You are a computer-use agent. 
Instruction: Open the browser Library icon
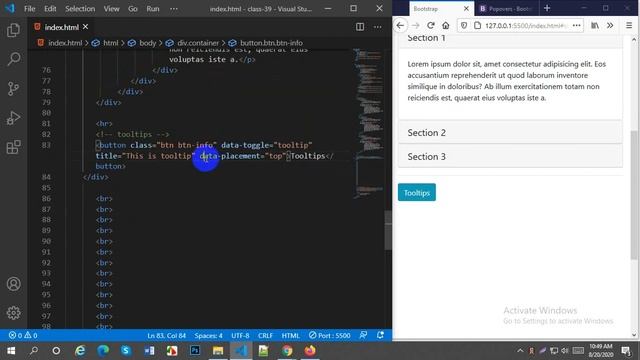coord(595,26)
